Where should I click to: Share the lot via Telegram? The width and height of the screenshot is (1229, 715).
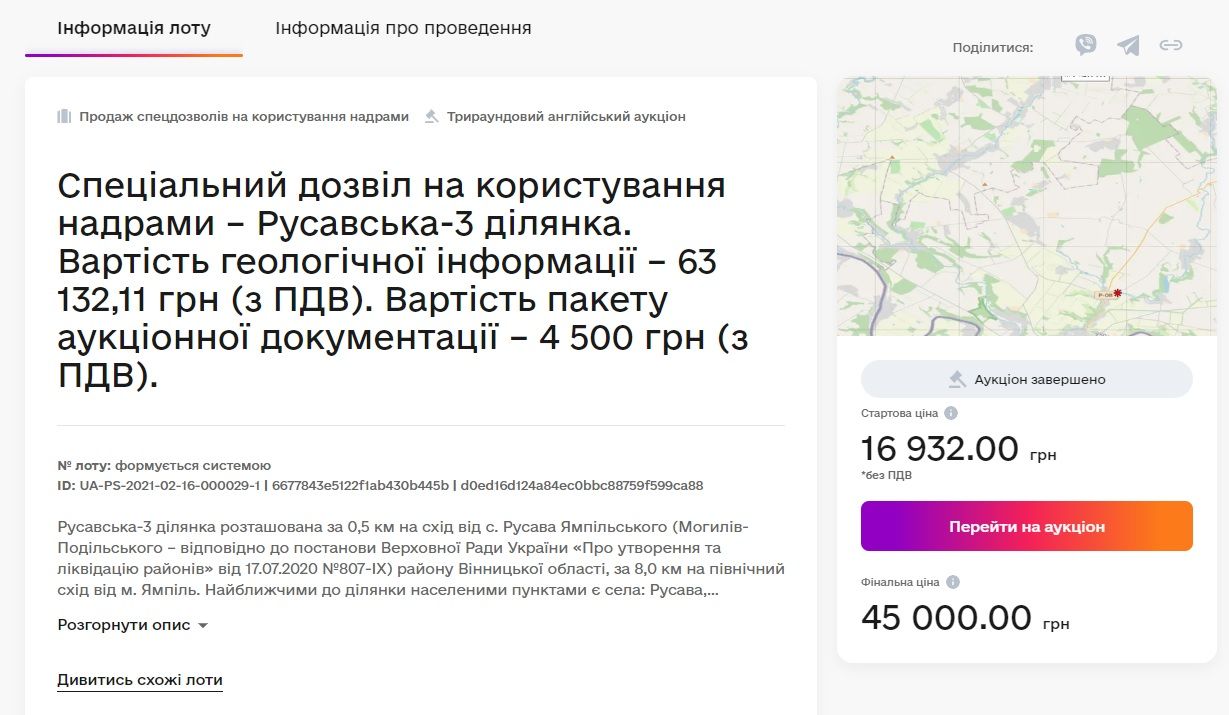pos(1127,45)
